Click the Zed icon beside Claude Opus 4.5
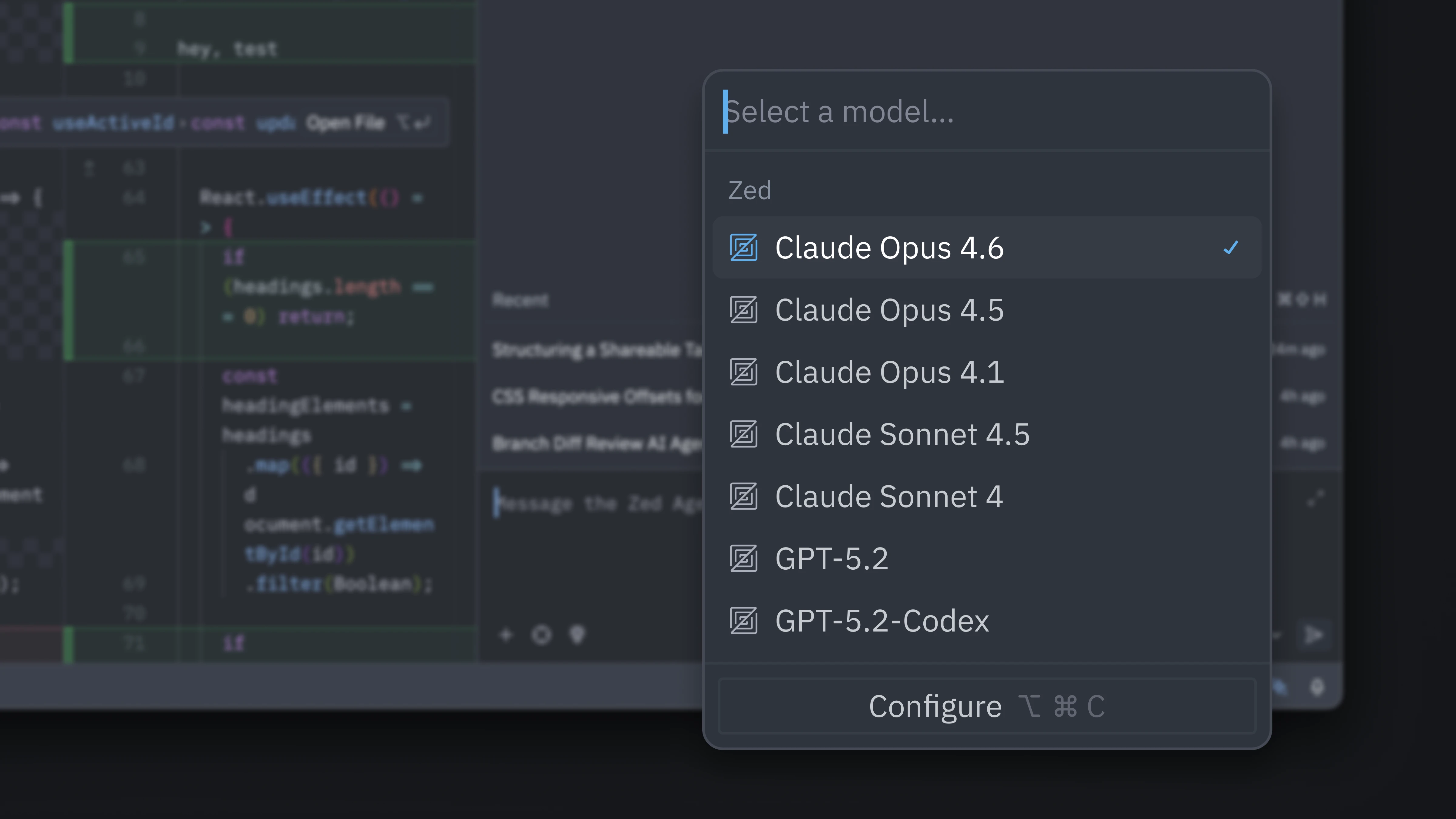Image resolution: width=1456 pixels, height=819 pixels. tap(743, 310)
